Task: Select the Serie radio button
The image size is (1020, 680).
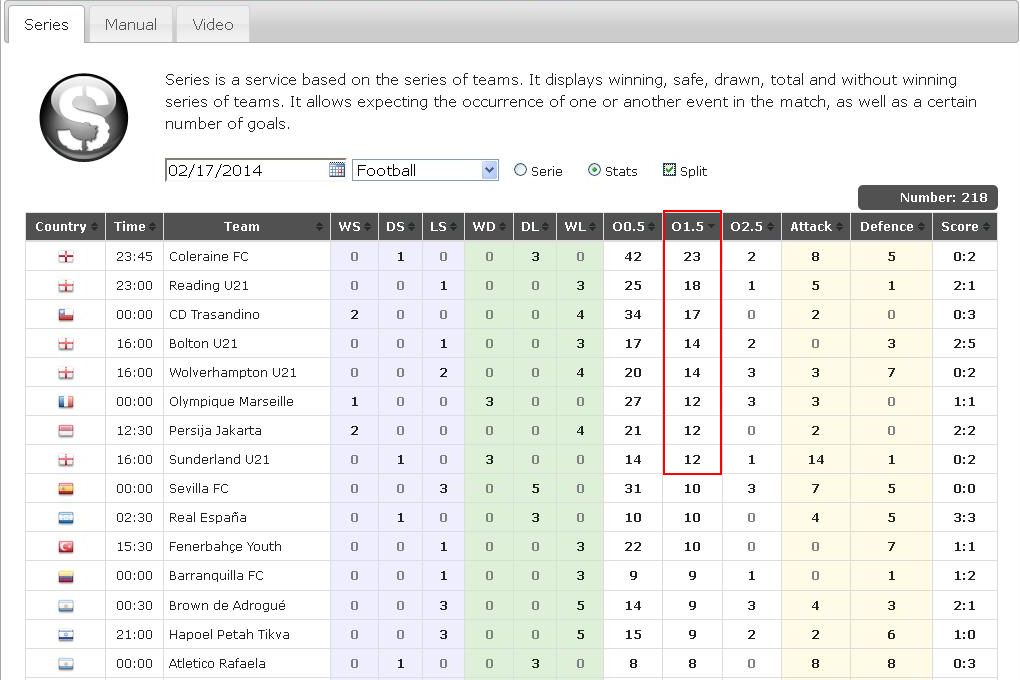Action: coord(520,170)
